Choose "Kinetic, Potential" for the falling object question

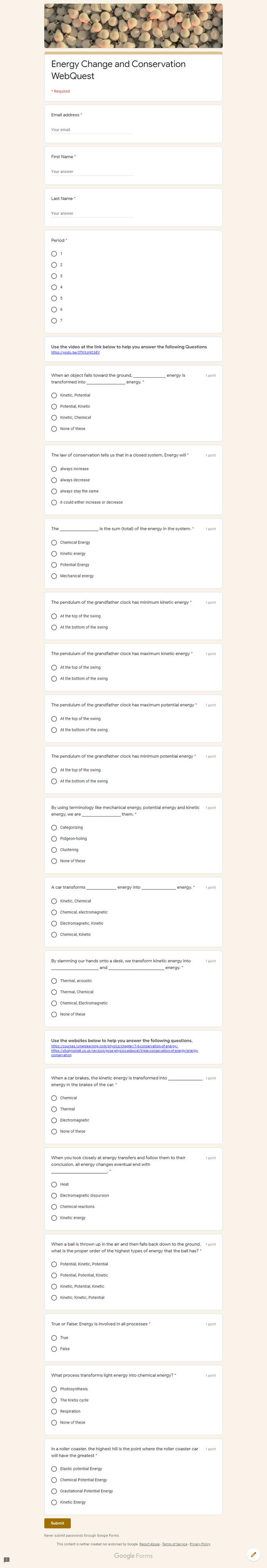[x=54, y=395]
